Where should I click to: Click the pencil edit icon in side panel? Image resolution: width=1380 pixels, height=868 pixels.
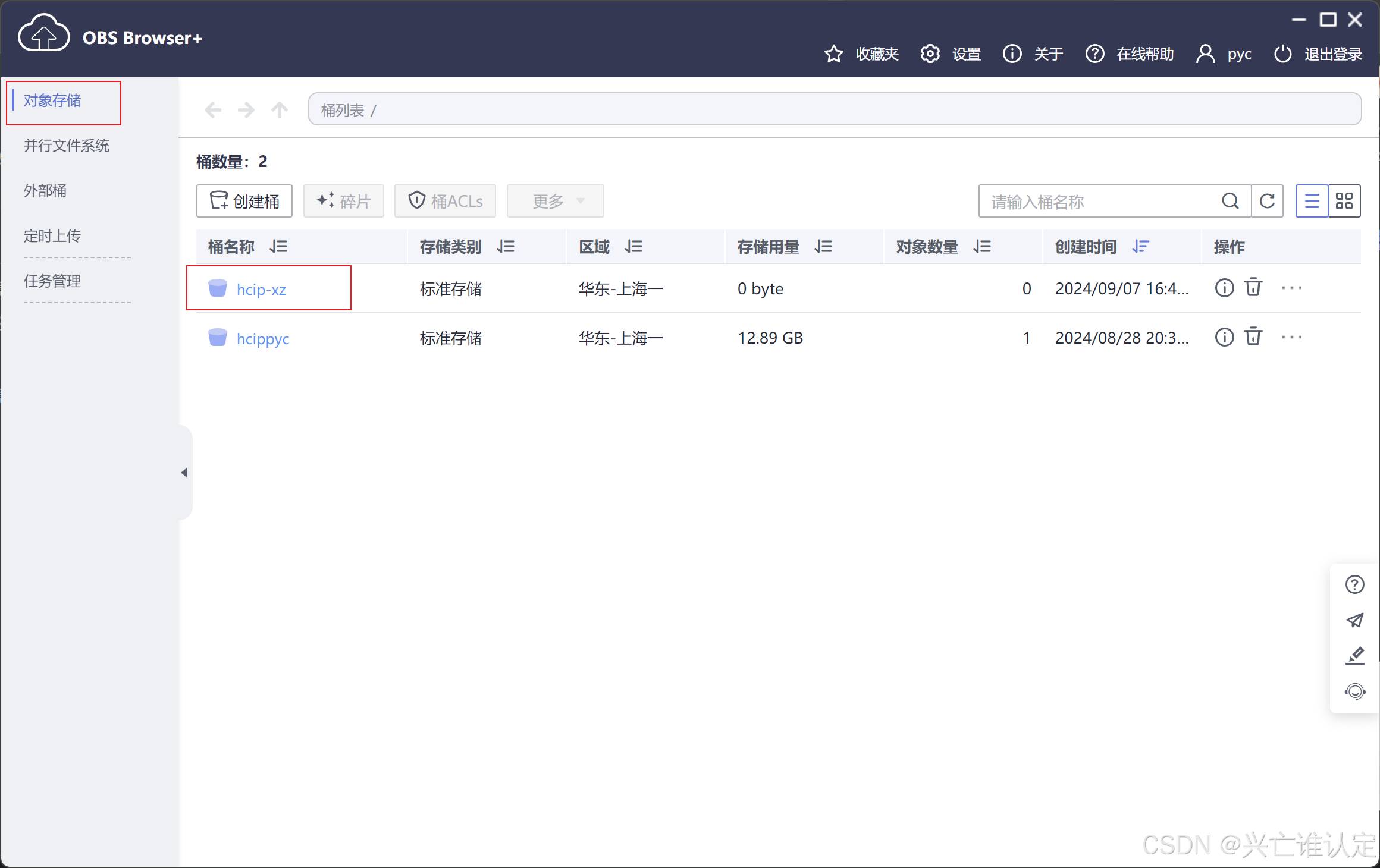click(x=1354, y=656)
